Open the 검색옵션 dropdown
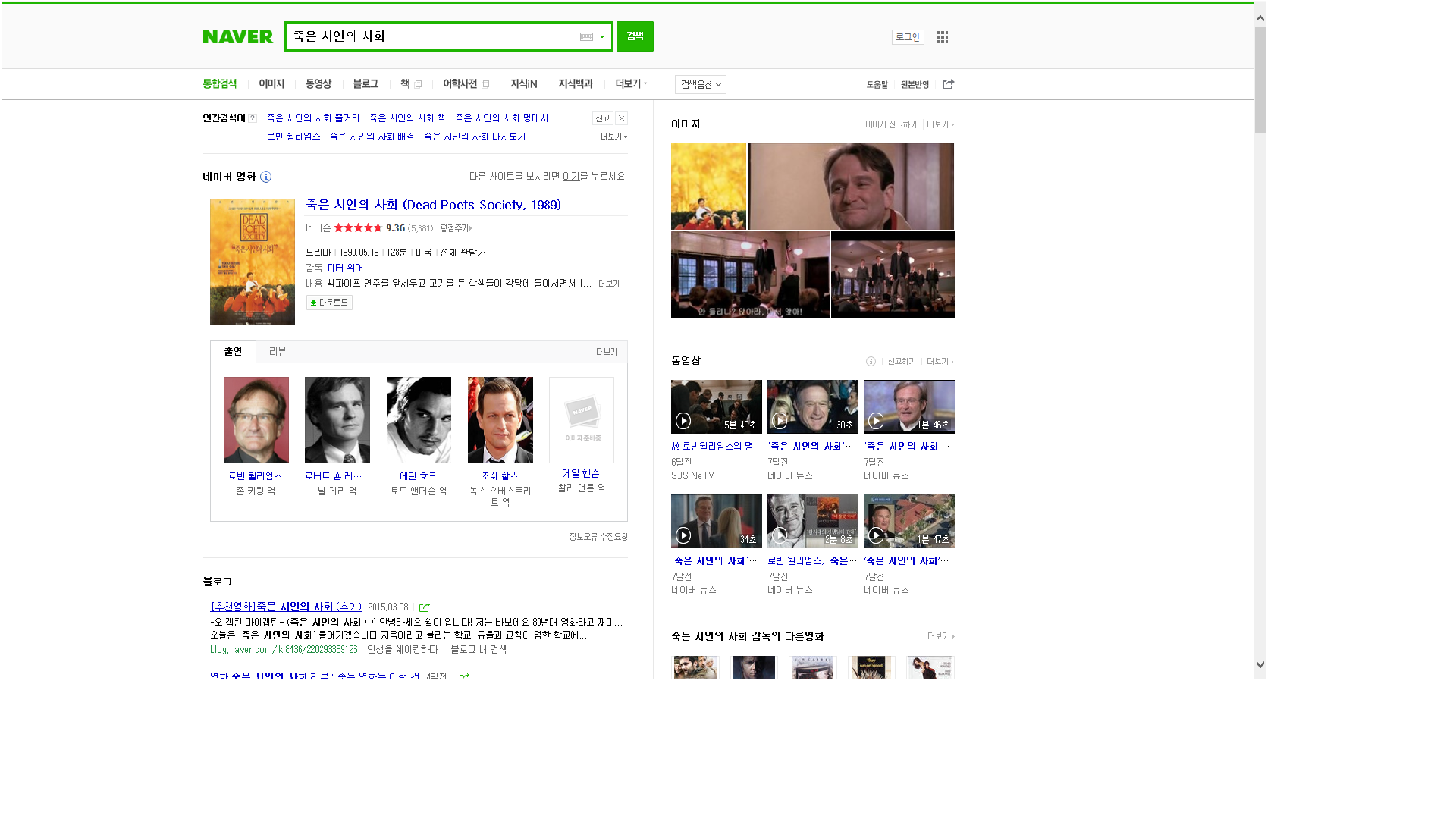The height and width of the screenshot is (819, 1456). [700, 84]
